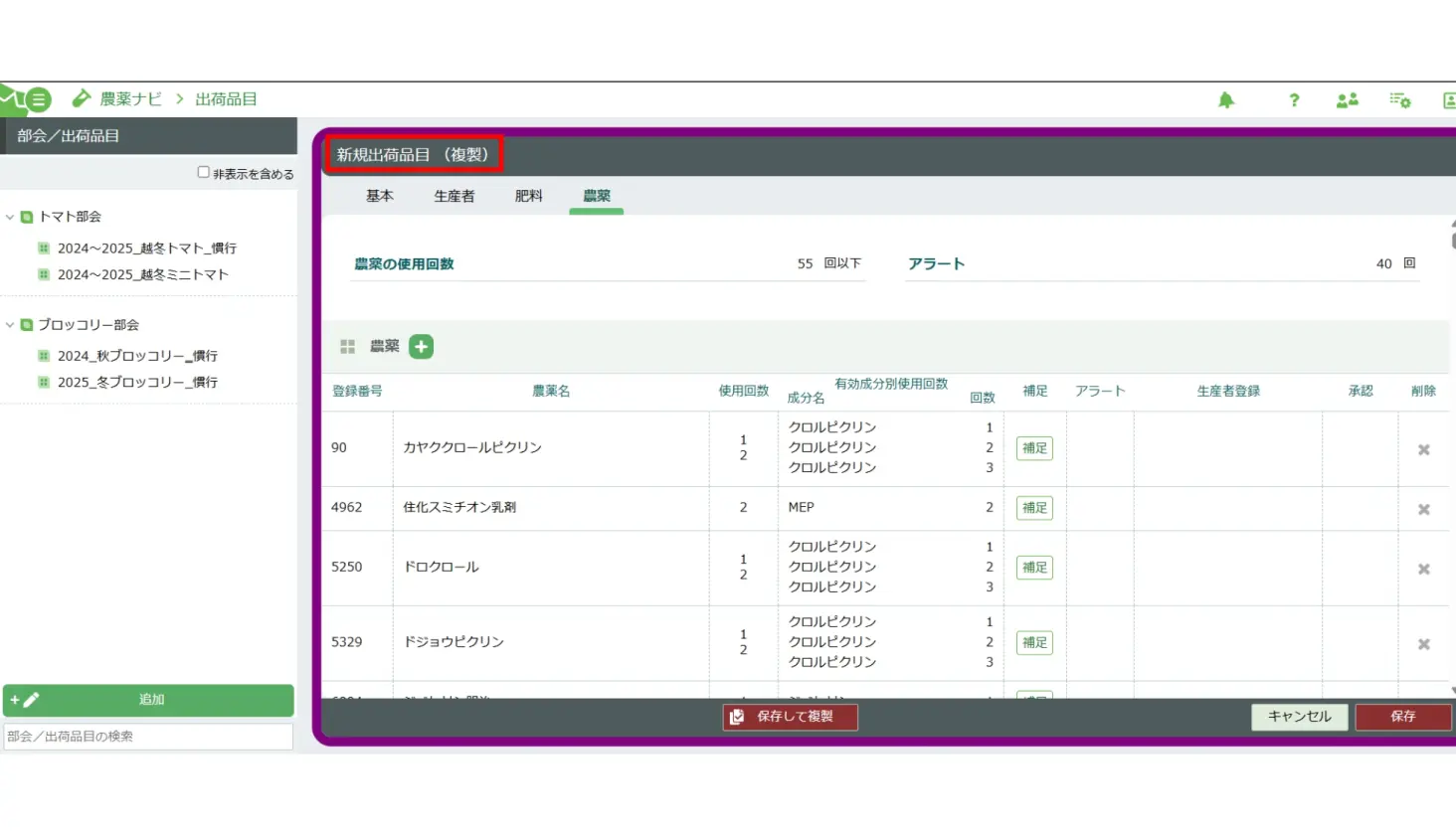The height and width of the screenshot is (835, 1456).
Task: Click the キャンセル button
Action: click(1299, 717)
